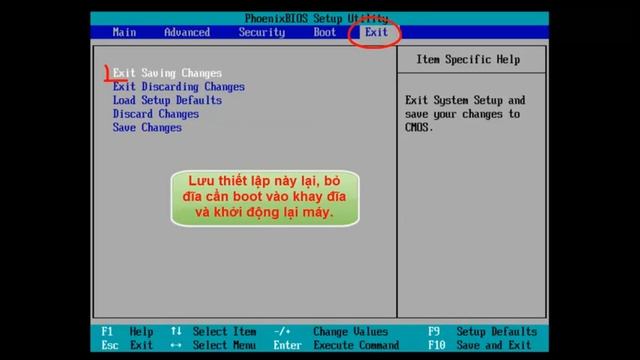Select Exit Discarding Changes

tap(179, 87)
